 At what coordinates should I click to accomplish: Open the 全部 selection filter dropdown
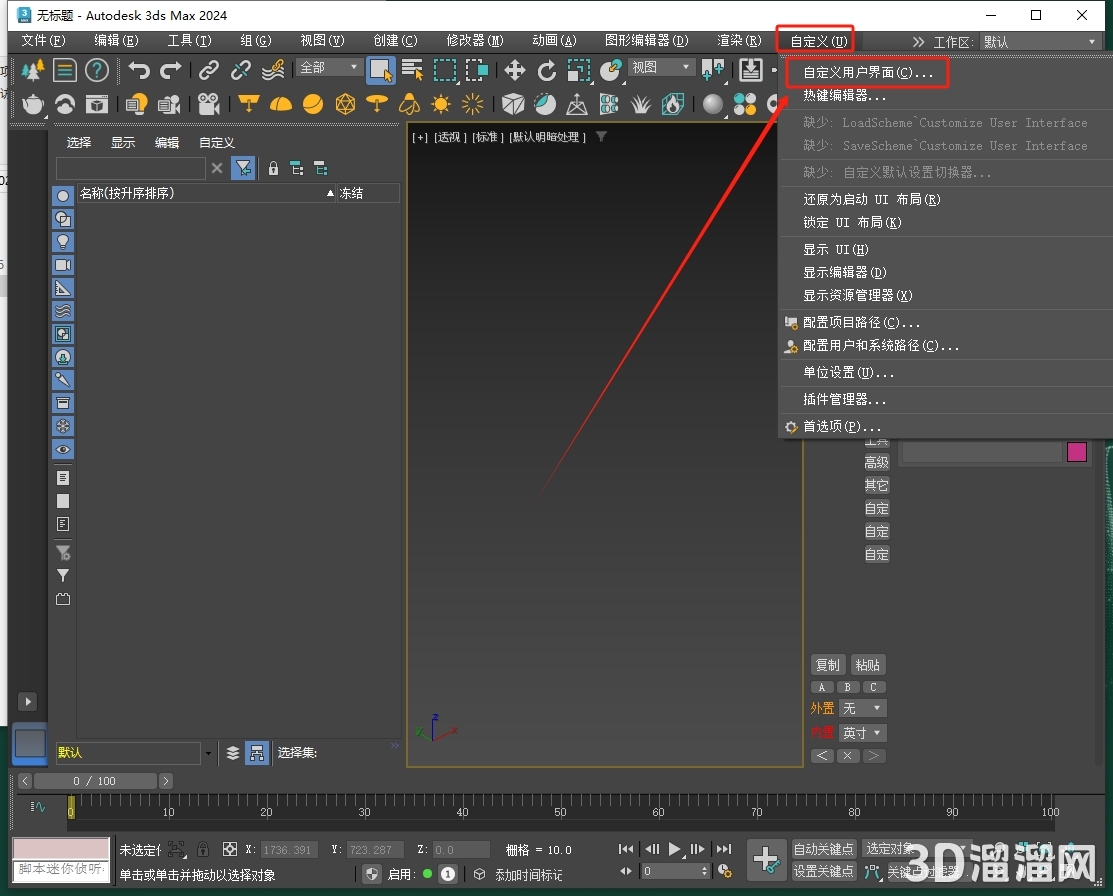[328, 67]
